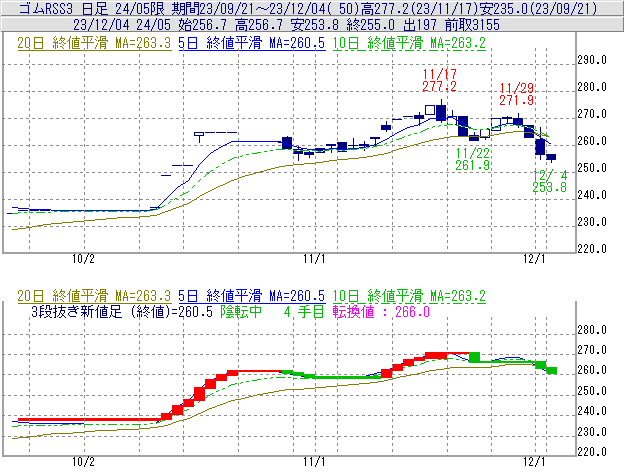The image size is (624, 475).
Task: Click the 220.0 price axis label in upper chart
Action: pyautogui.click(x=592, y=249)
